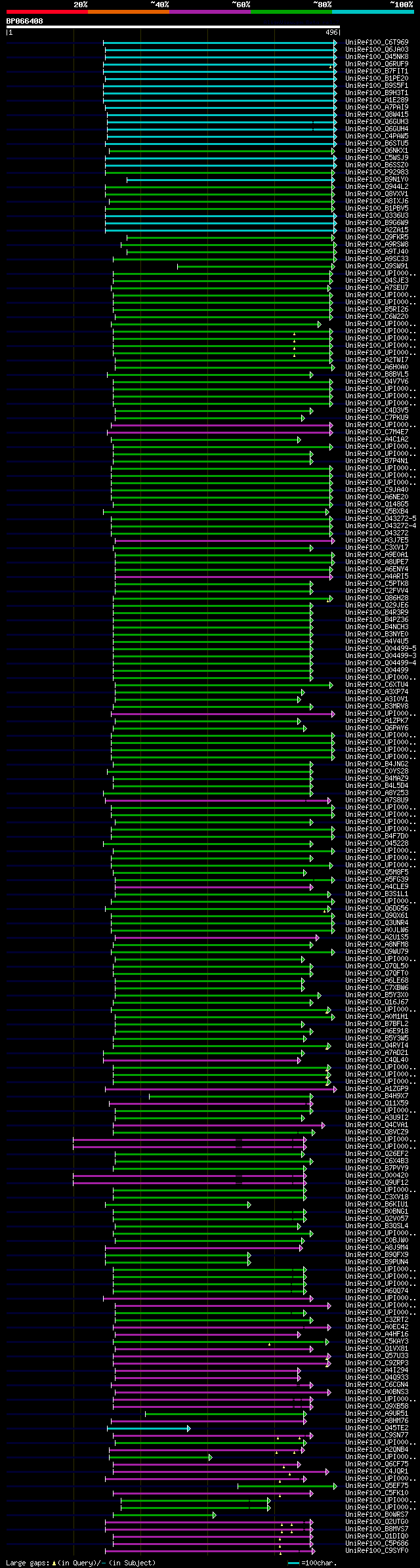Select hit label UniRef100_Q6NKX1
Viewport: 420px width, 1568px height.
(x=377, y=150)
